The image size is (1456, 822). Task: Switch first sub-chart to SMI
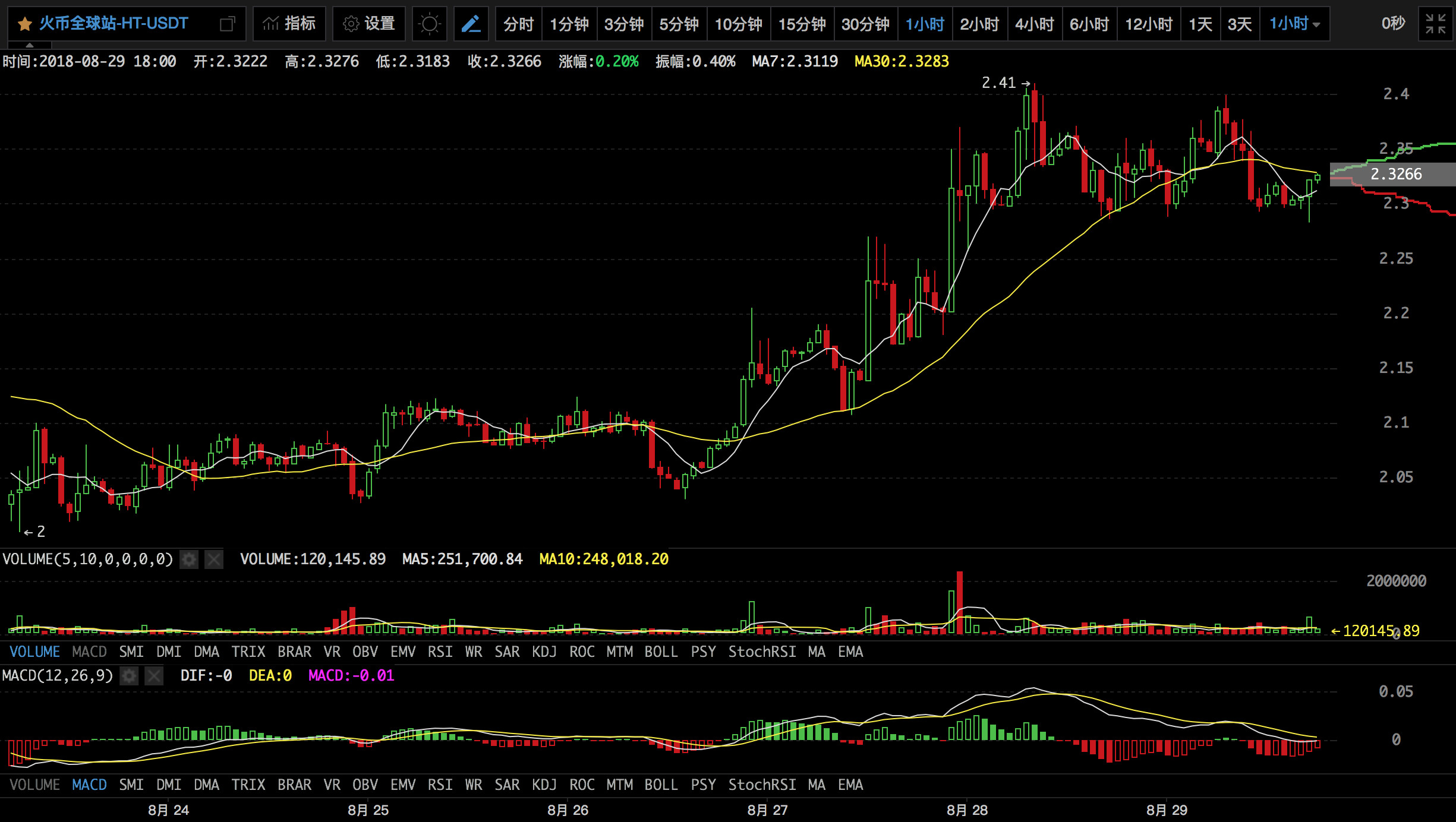click(131, 652)
